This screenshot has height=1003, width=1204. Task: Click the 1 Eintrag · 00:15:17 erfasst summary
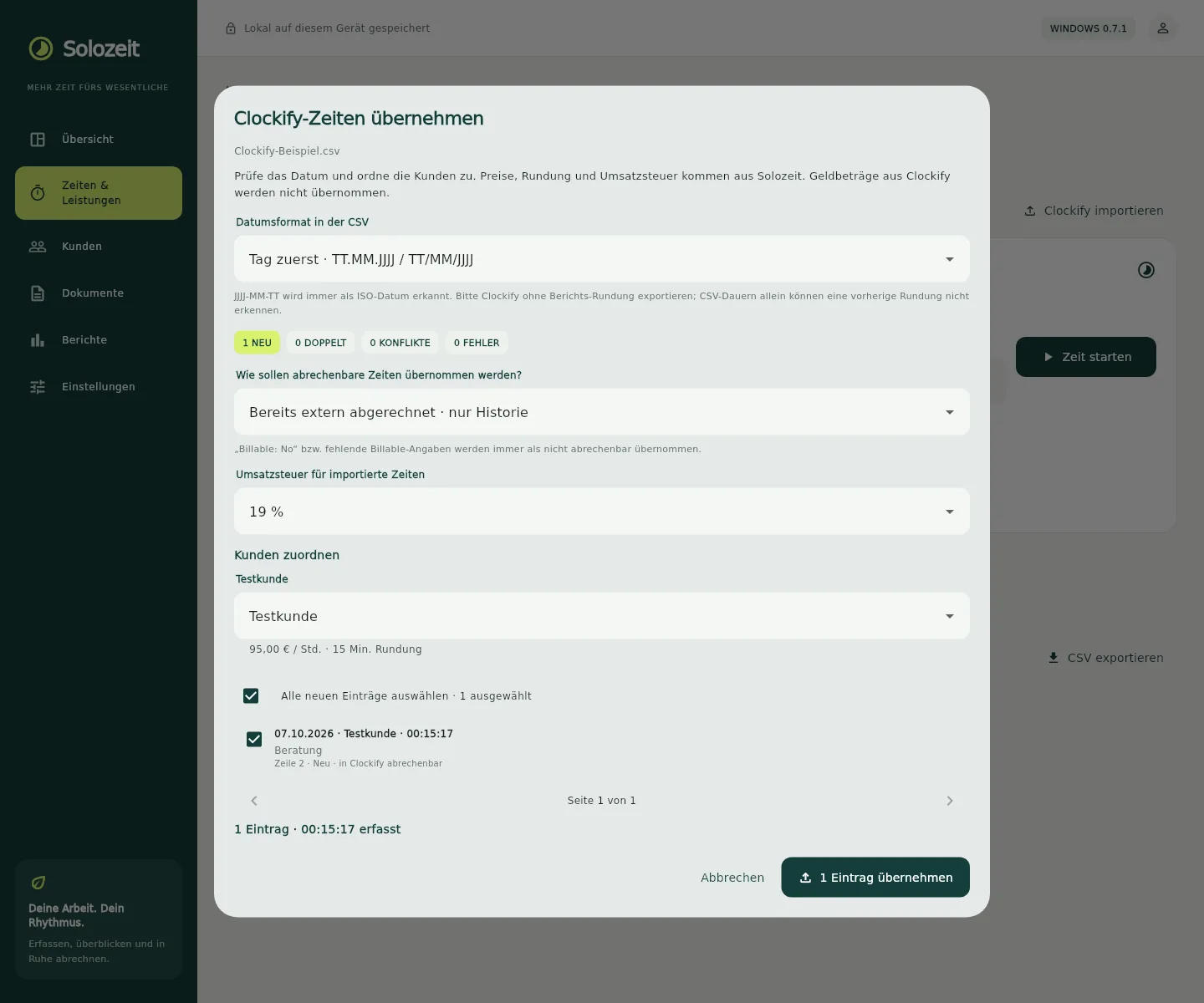(x=318, y=829)
